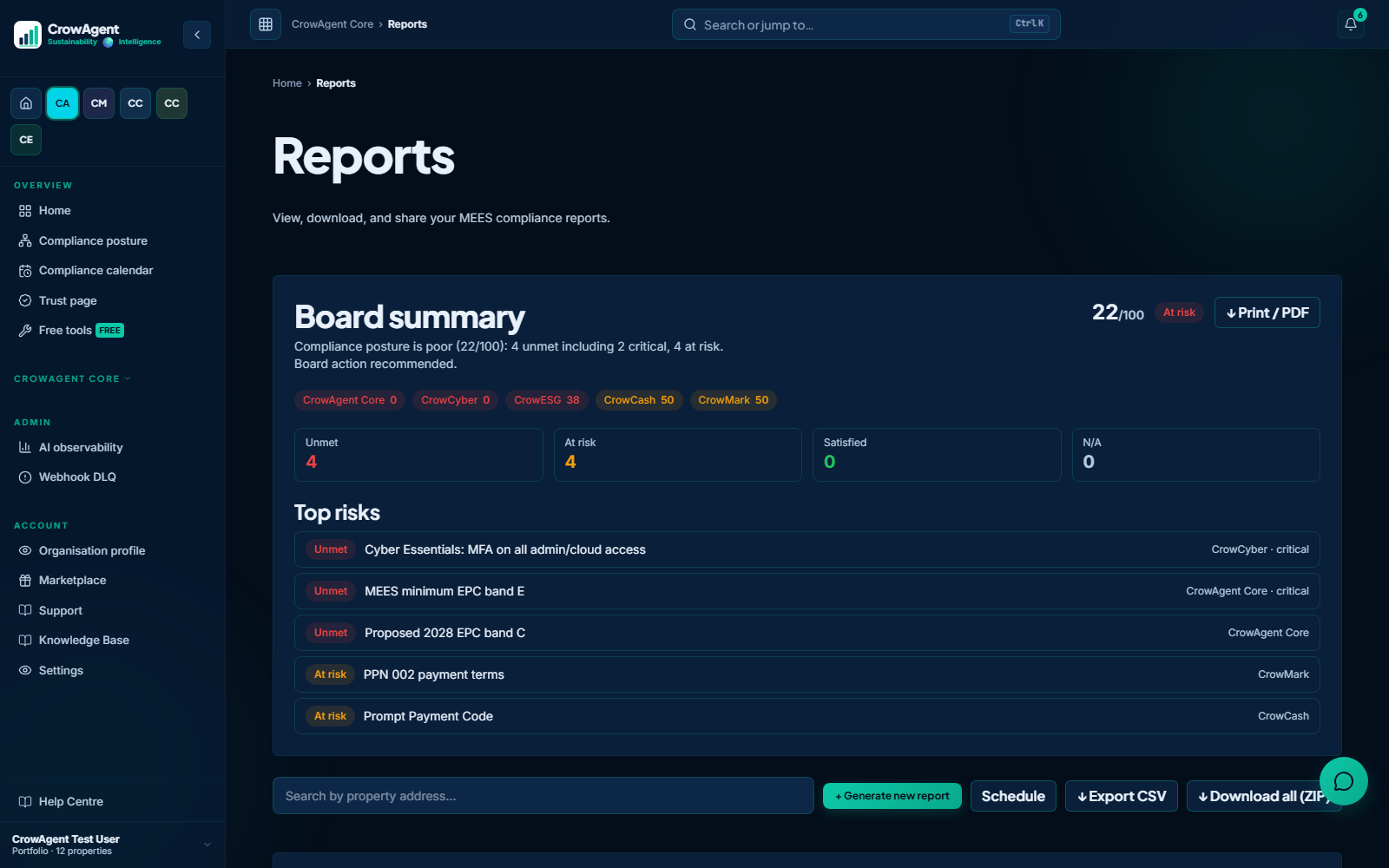Open Compliance calendar from the sidebar
This screenshot has width=1389, height=868.
112,271
